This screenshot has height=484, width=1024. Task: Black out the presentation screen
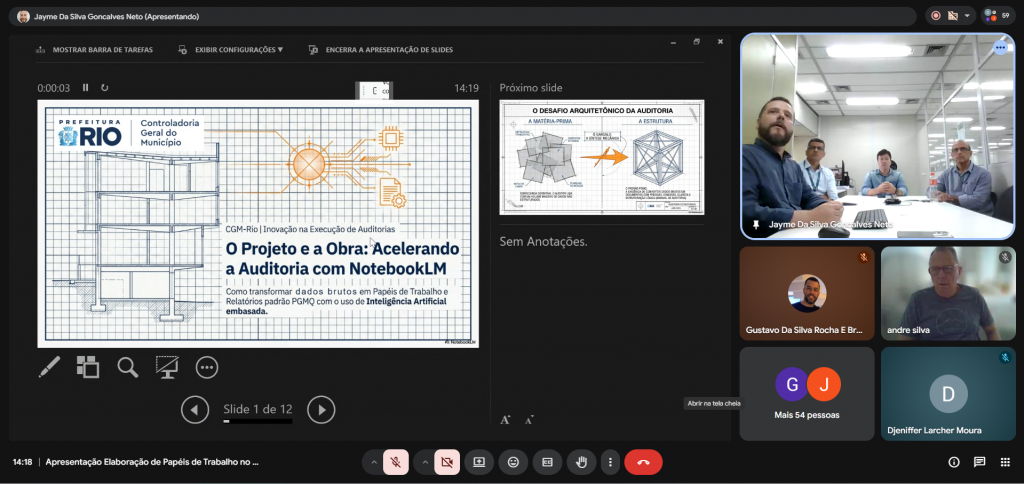tap(167, 367)
